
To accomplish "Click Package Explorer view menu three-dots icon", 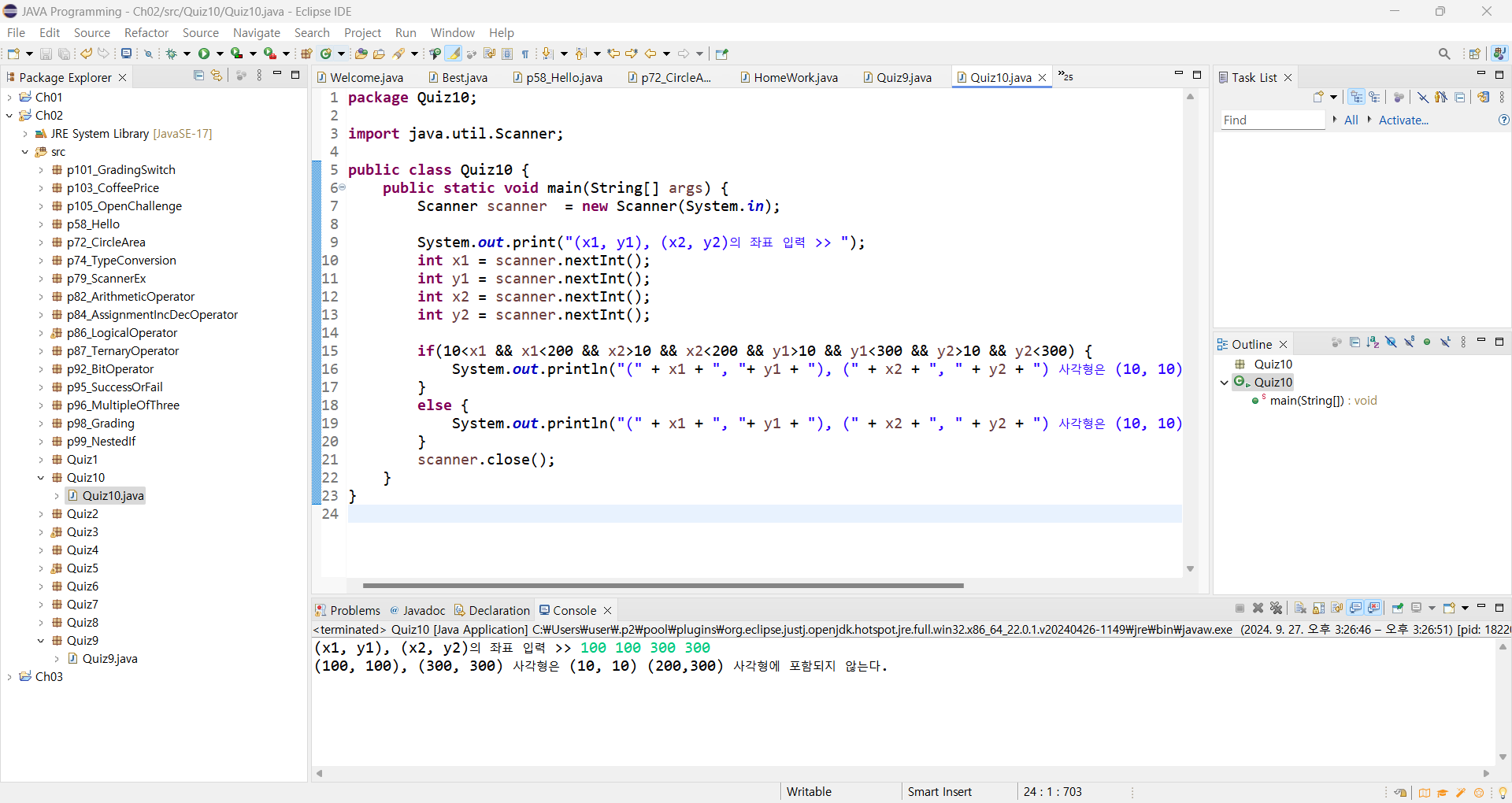I will [260, 76].
